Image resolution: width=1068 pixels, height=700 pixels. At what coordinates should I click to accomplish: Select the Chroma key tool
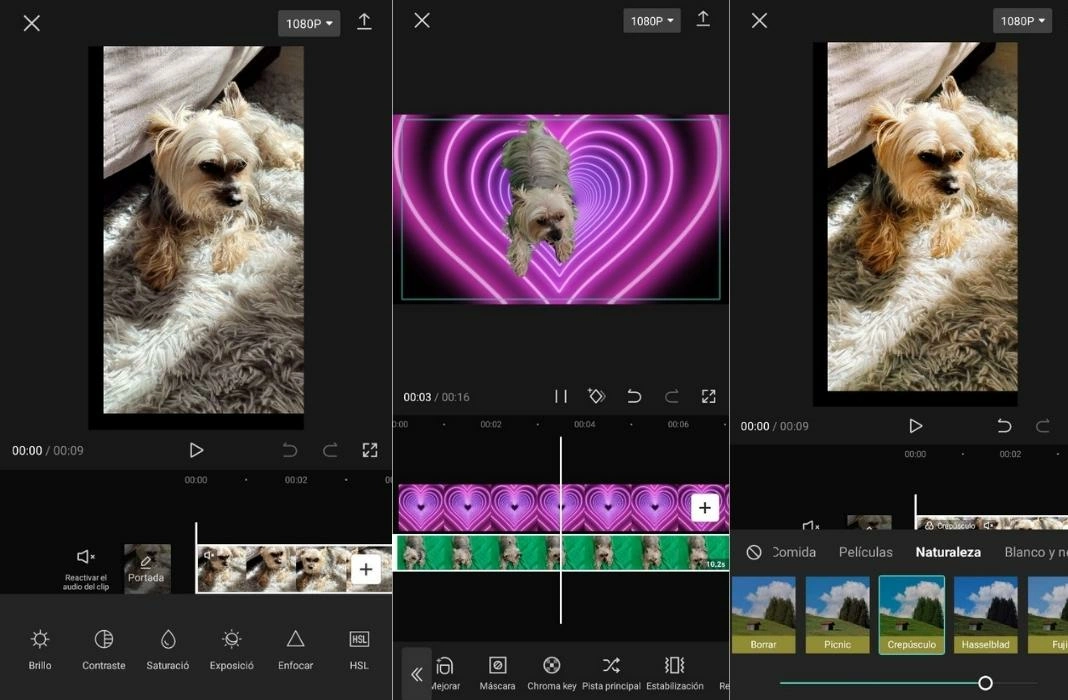point(551,672)
